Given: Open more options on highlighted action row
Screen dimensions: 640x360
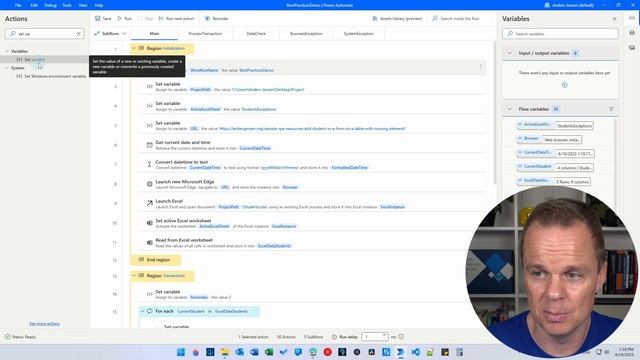Looking at the screenshot, I should pos(480,67).
